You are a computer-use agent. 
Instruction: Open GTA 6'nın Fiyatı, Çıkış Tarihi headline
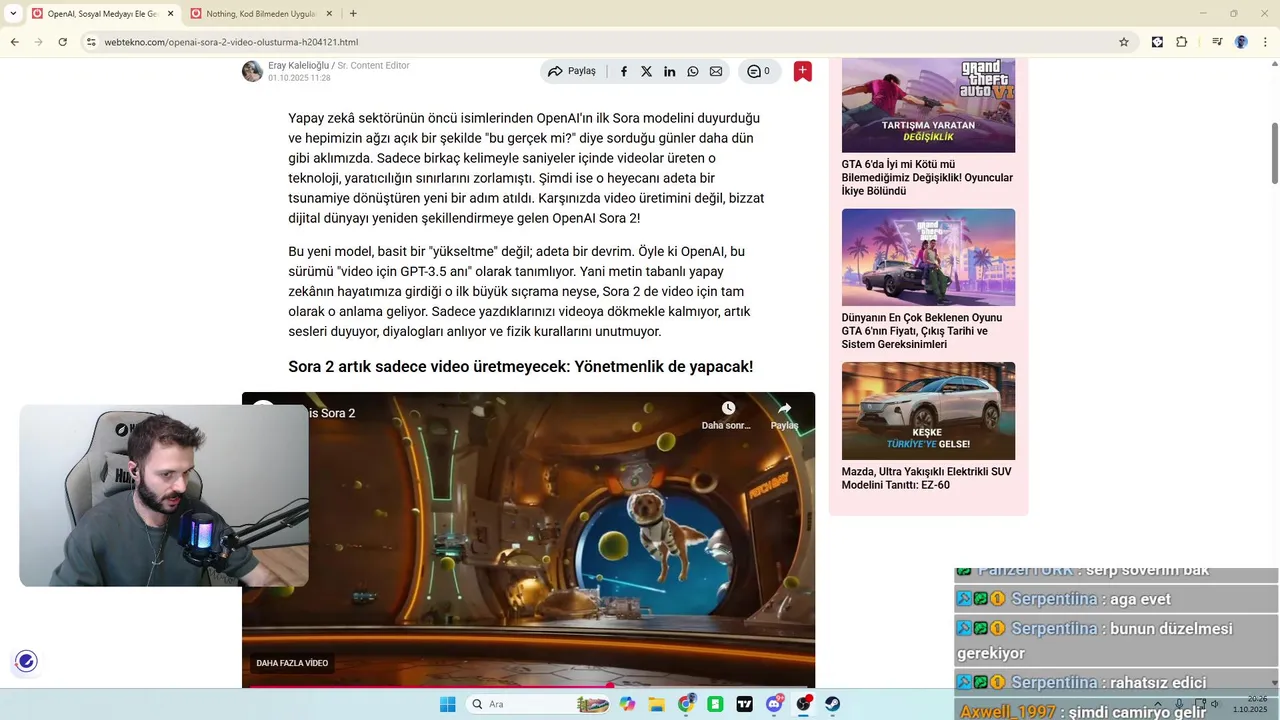pyautogui.click(x=922, y=331)
